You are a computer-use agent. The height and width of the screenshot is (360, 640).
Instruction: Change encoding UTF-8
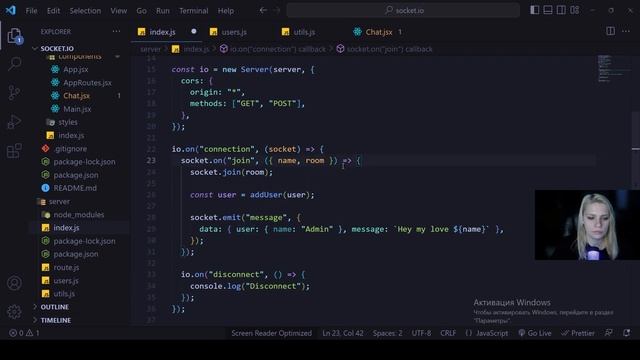click(x=421, y=333)
